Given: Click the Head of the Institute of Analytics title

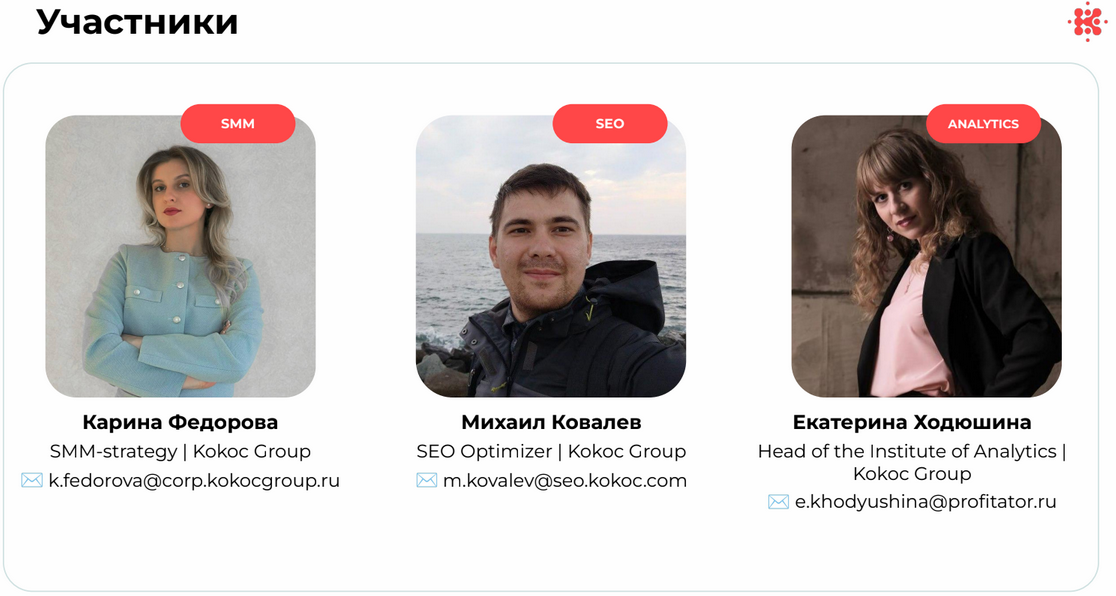Looking at the screenshot, I should (912, 451).
